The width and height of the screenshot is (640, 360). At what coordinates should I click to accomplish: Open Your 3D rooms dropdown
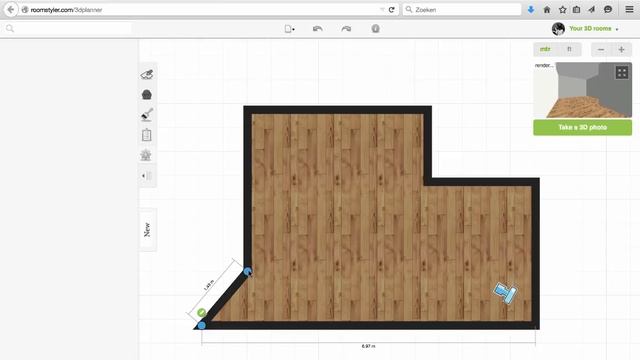coord(594,29)
